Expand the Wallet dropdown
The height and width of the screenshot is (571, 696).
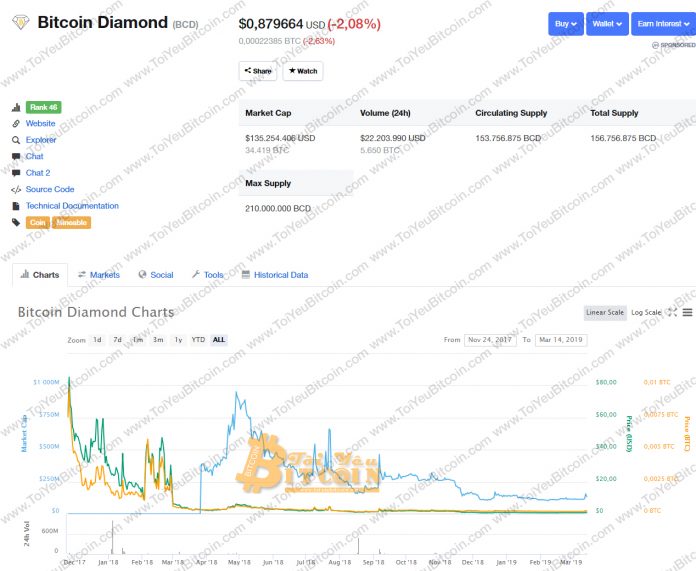point(607,24)
